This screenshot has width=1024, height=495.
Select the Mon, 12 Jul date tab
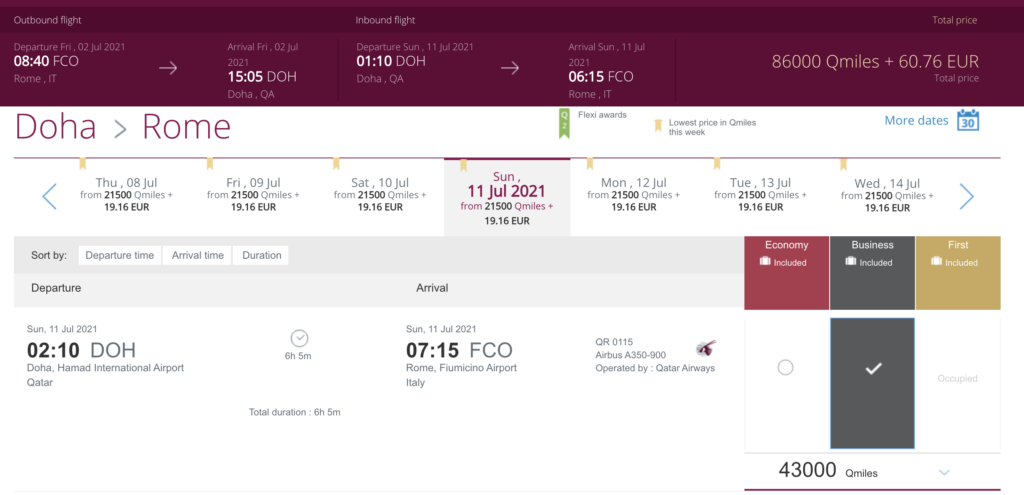pyautogui.click(x=633, y=195)
